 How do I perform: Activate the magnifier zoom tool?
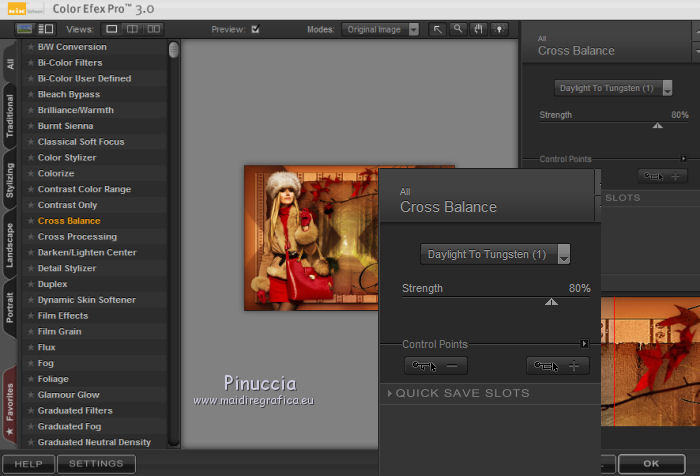(x=458, y=29)
